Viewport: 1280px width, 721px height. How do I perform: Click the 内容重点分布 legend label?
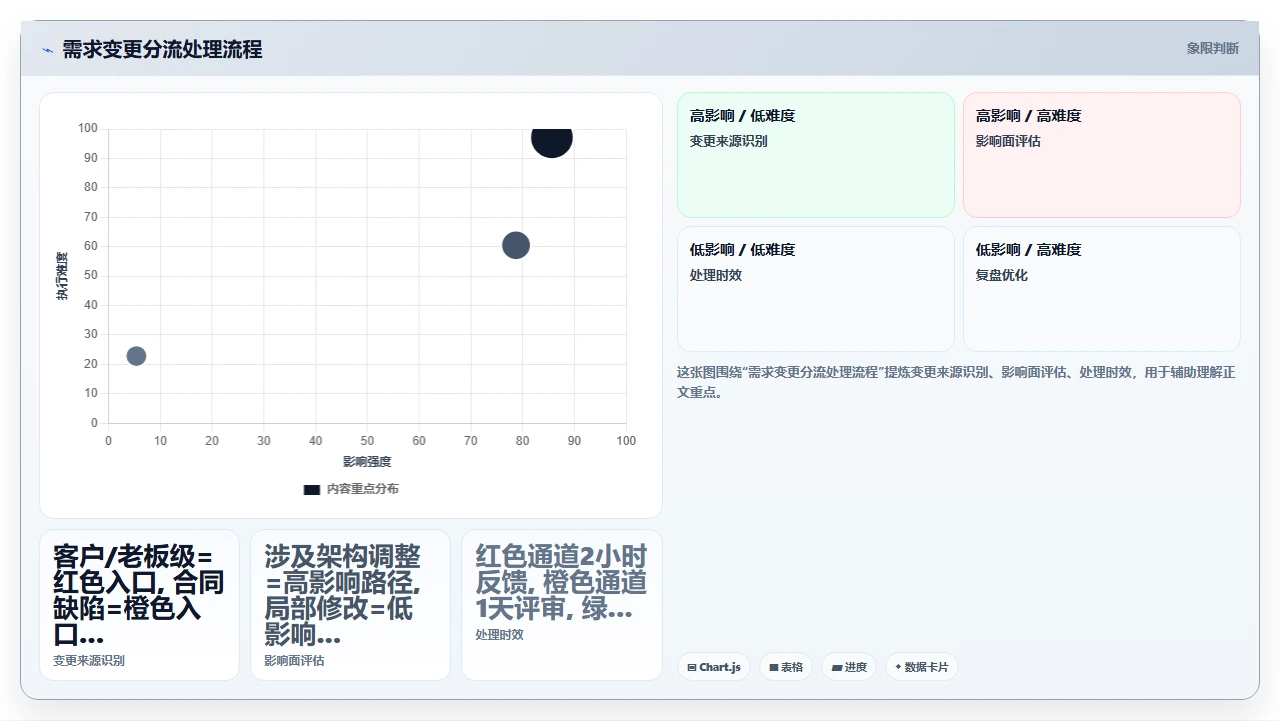363,489
